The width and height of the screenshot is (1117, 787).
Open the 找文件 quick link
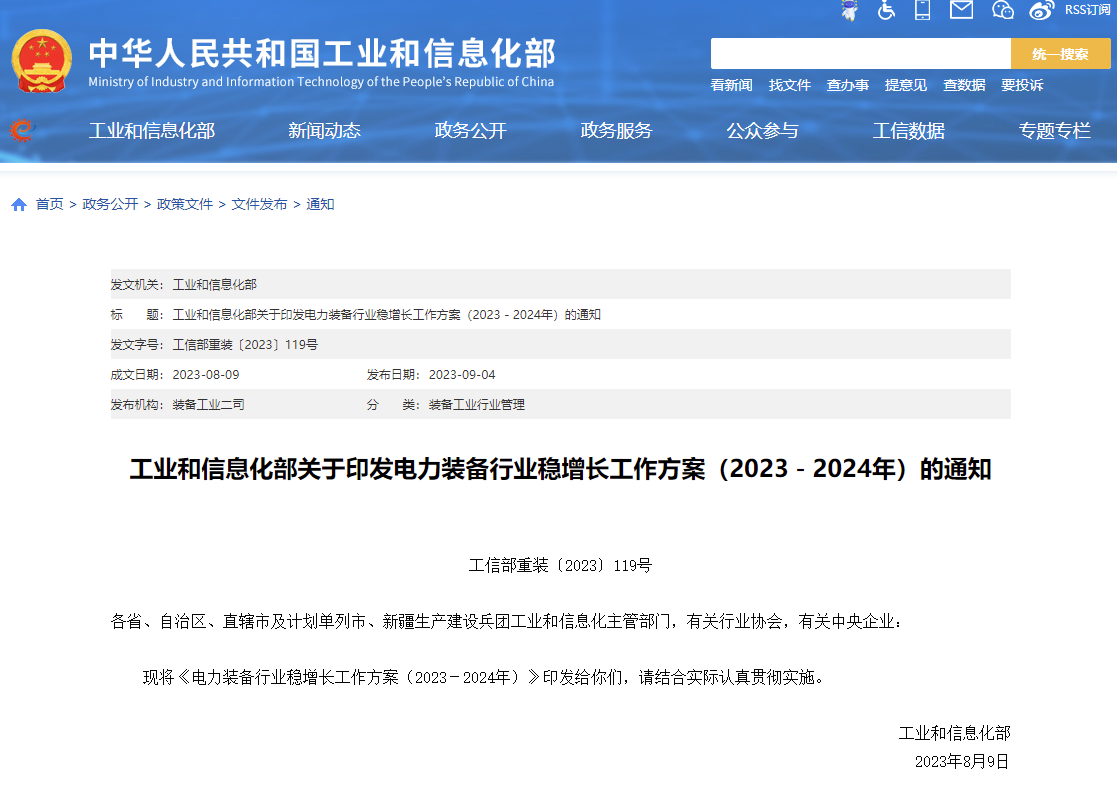click(x=790, y=85)
